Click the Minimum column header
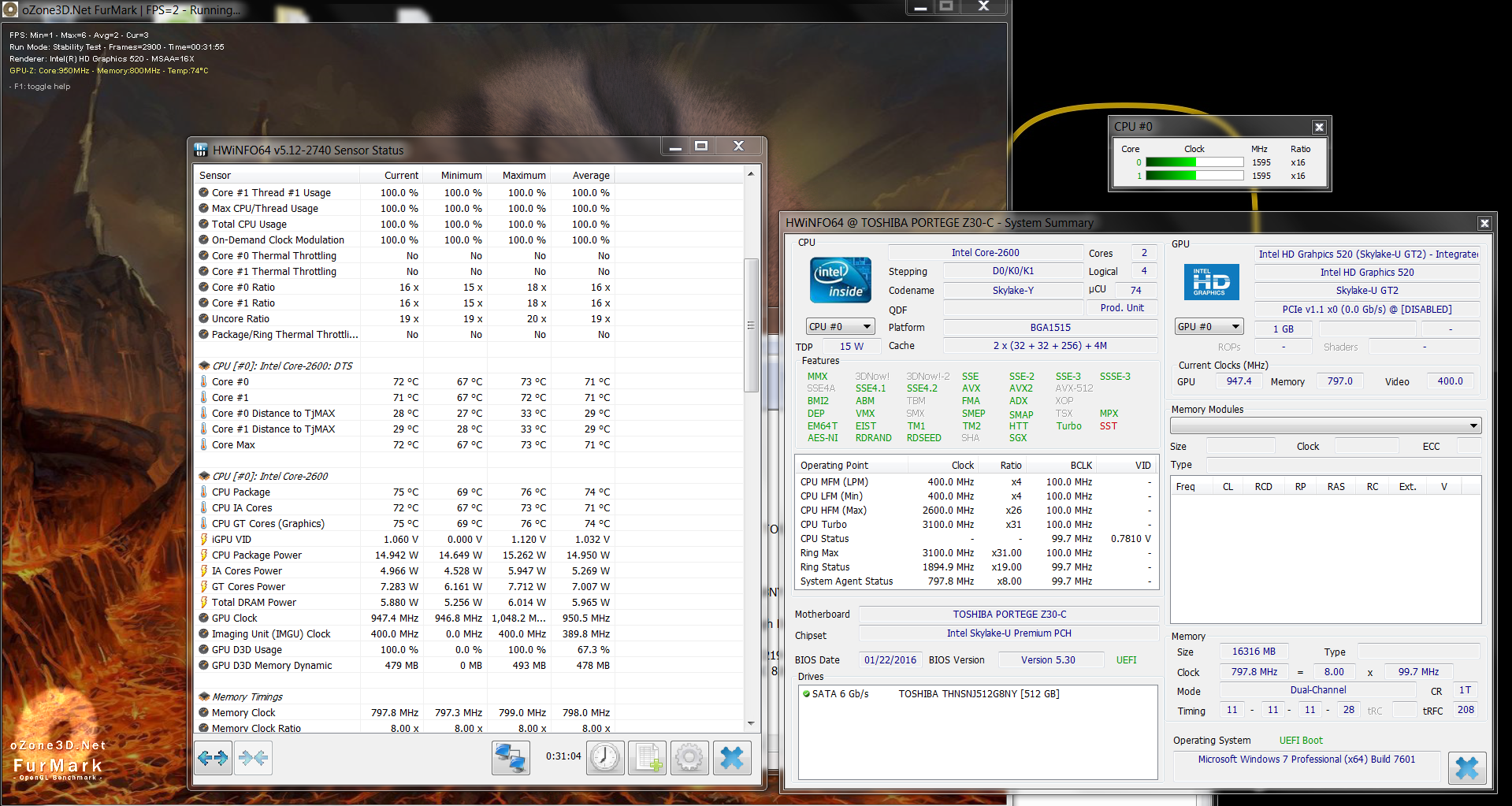 tap(455, 176)
